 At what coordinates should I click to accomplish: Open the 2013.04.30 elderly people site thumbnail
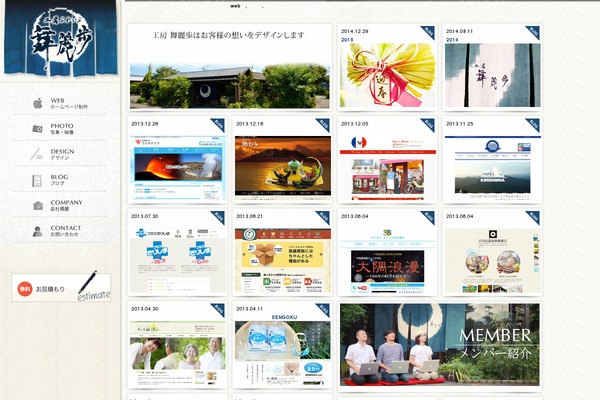click(x=178, y=353)
